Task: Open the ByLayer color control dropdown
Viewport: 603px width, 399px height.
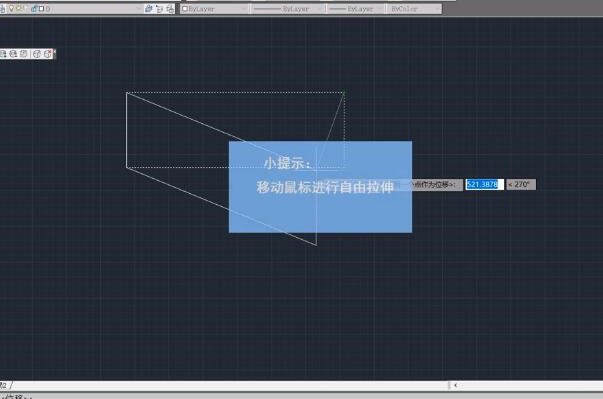Action: [214, 8]
